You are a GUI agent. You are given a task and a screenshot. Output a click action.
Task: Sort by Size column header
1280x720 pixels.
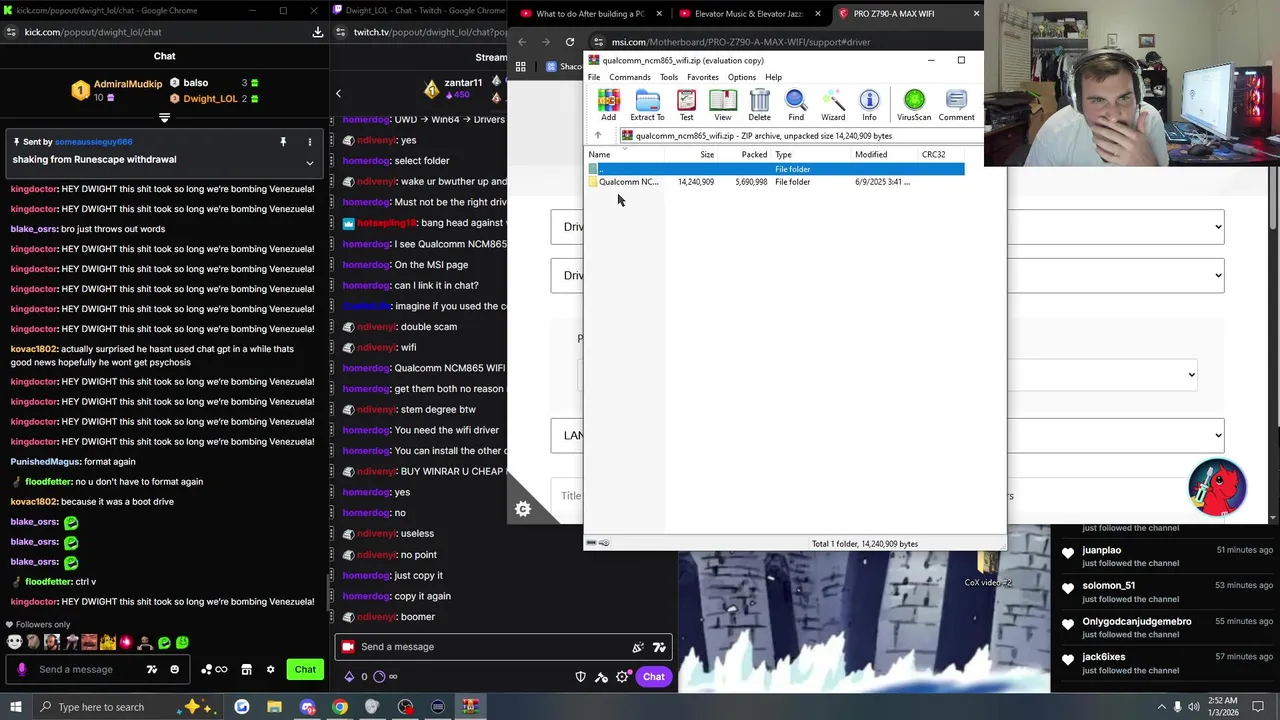click(691, 155)
